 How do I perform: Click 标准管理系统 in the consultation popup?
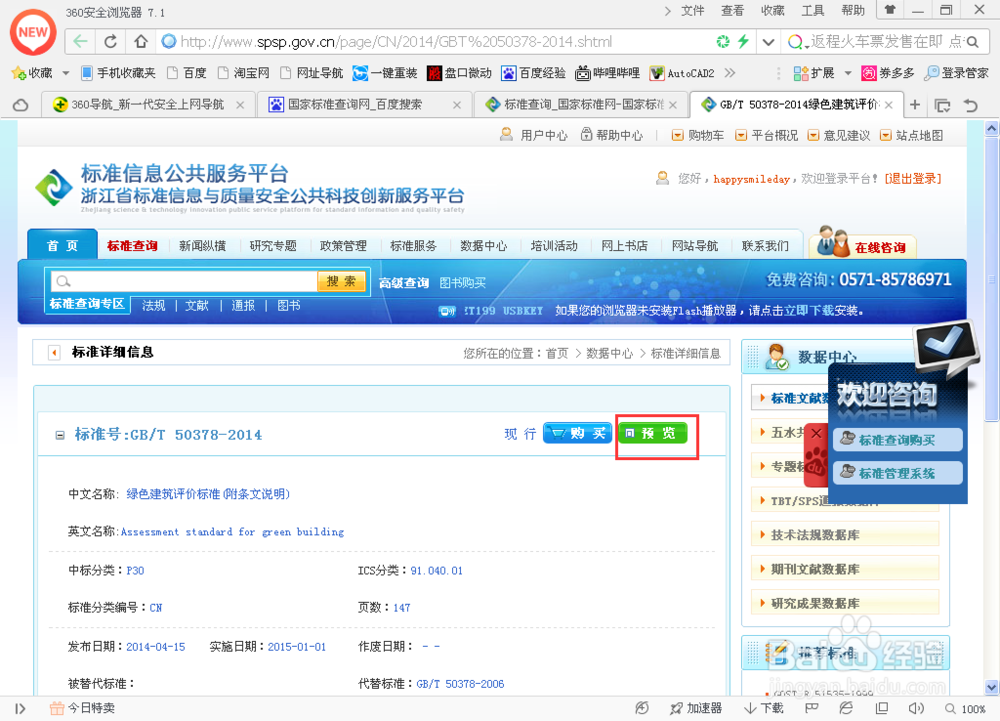(897, 473)
